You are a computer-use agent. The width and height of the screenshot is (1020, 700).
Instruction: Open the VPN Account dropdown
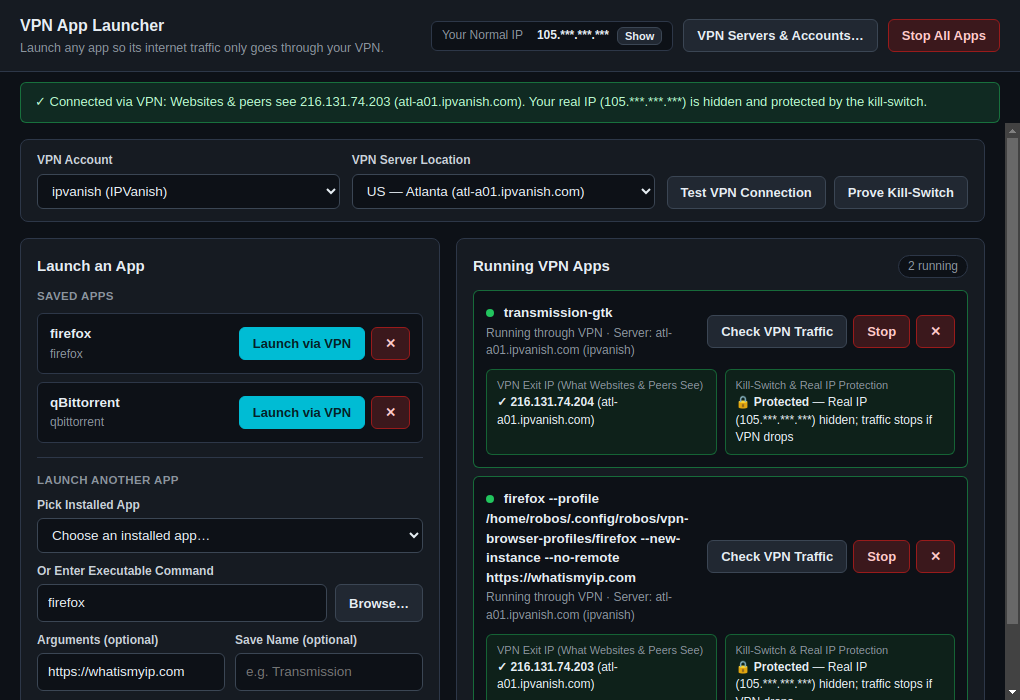188,192
